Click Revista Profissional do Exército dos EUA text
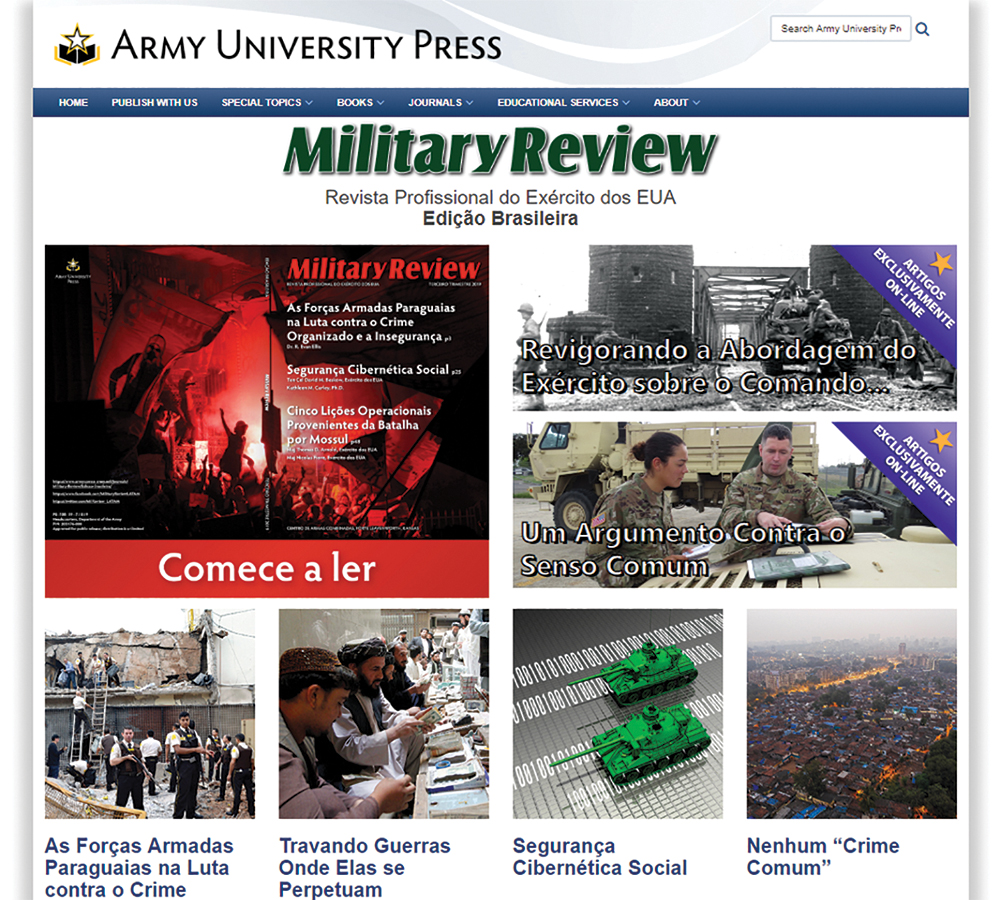The height and width of the screenshot is (900, 1000). 500,197
